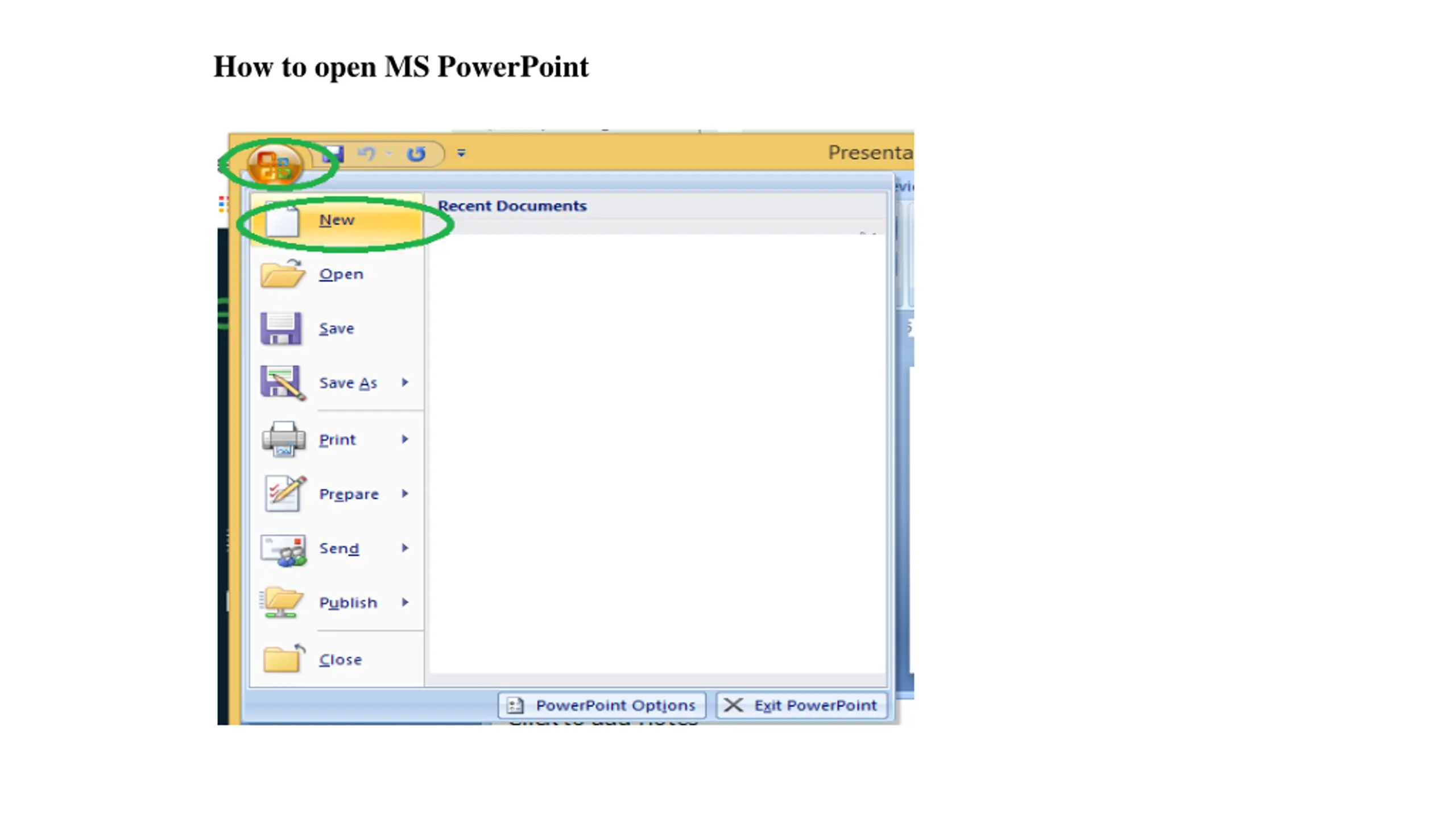The width and height of the screenshot is (1456, 819).
Task: Click the floppy-and-pencil icon for Save As
Action: 283,383
